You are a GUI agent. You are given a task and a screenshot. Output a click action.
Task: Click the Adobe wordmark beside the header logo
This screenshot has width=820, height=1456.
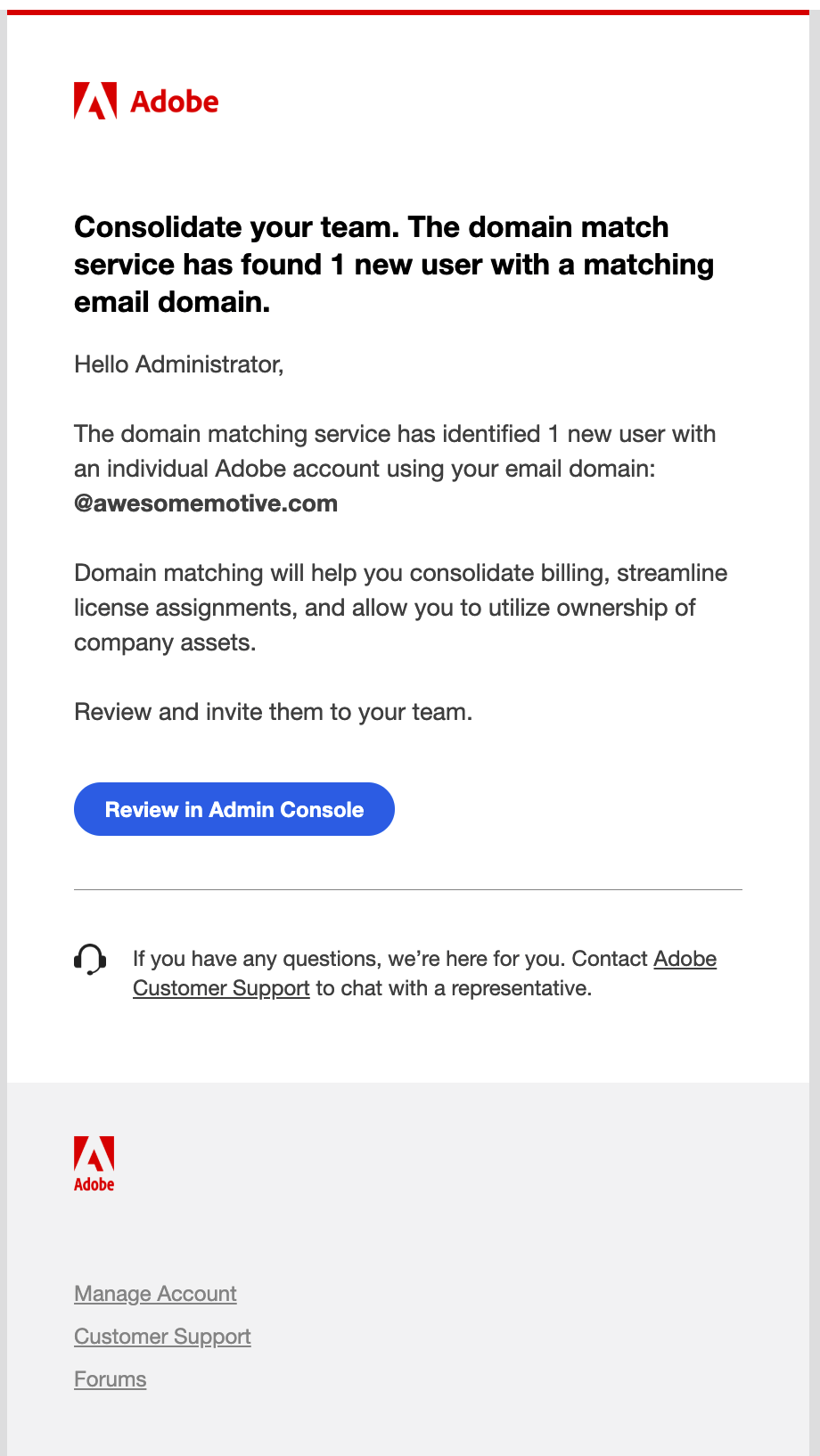176,101
